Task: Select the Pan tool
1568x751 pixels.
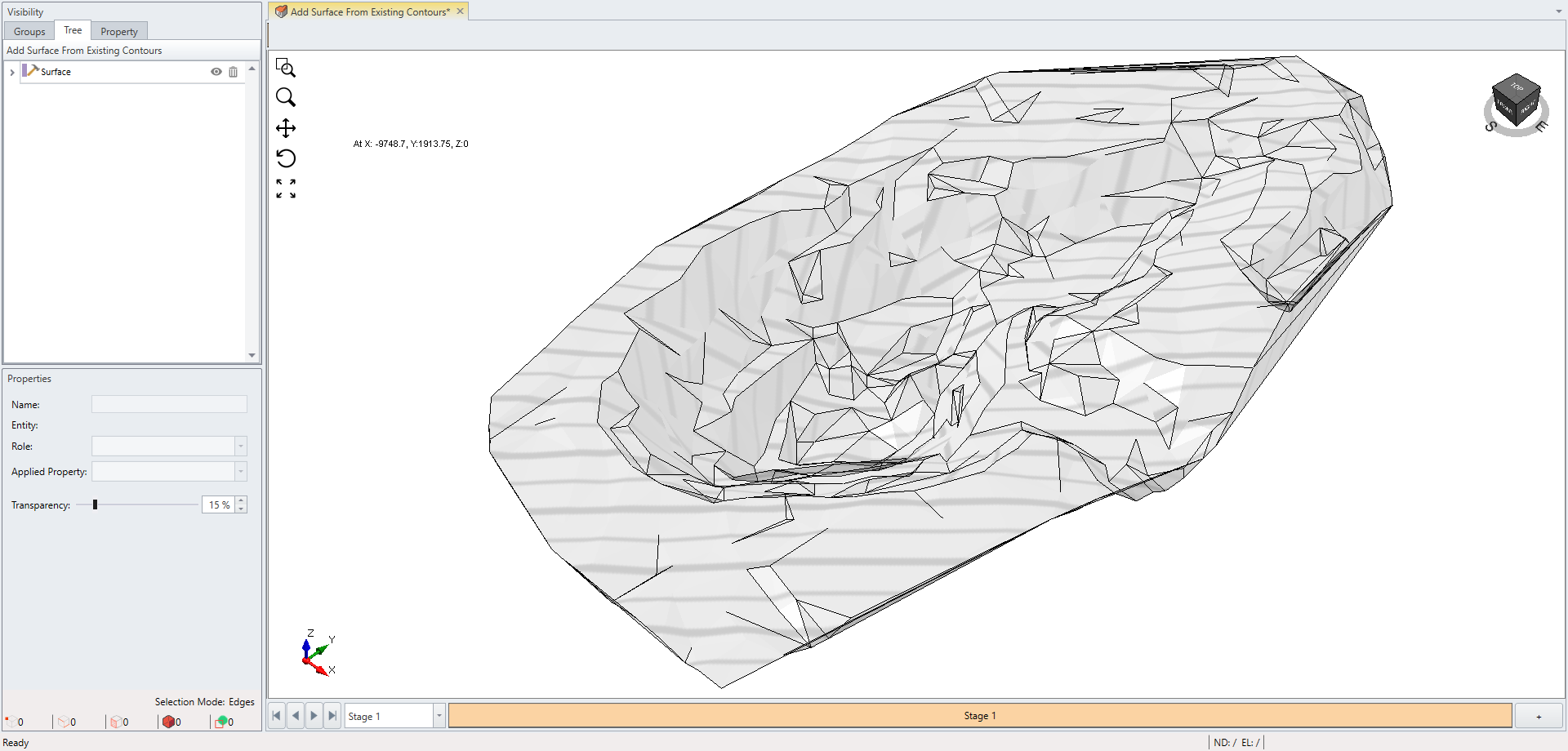Action: coord(286,127)
